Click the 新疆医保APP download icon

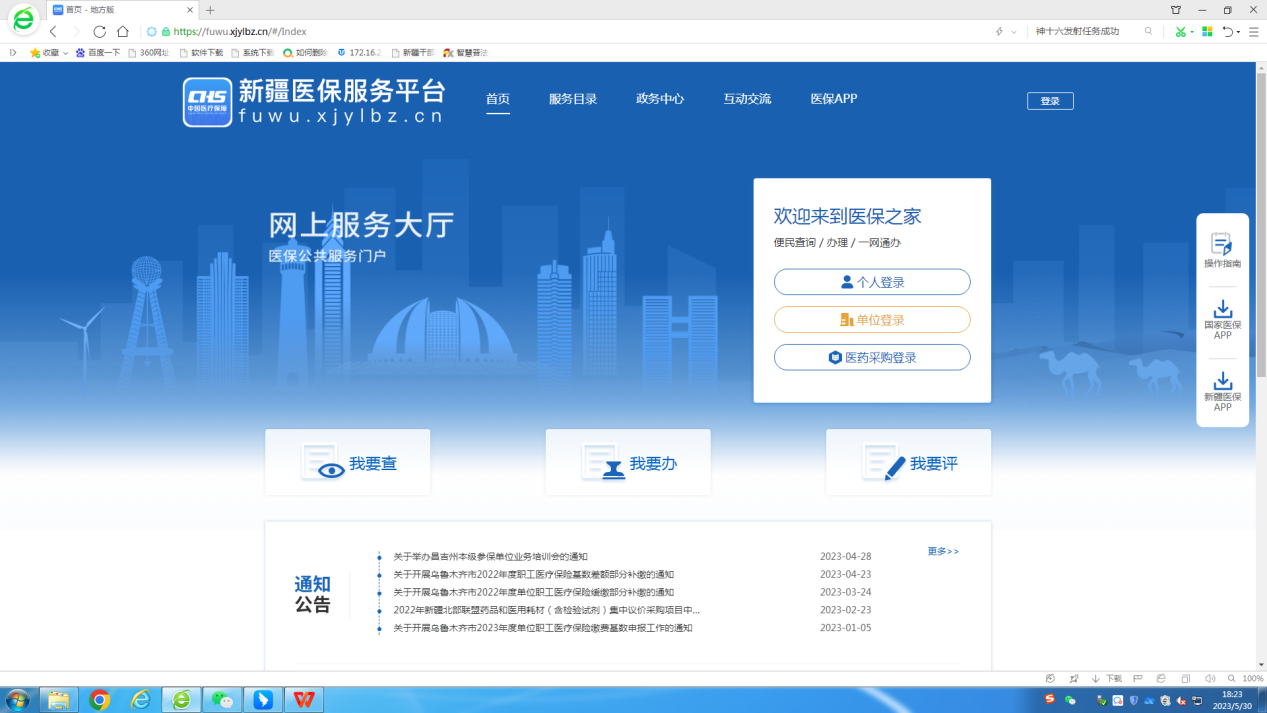[x=1222, y=382]
